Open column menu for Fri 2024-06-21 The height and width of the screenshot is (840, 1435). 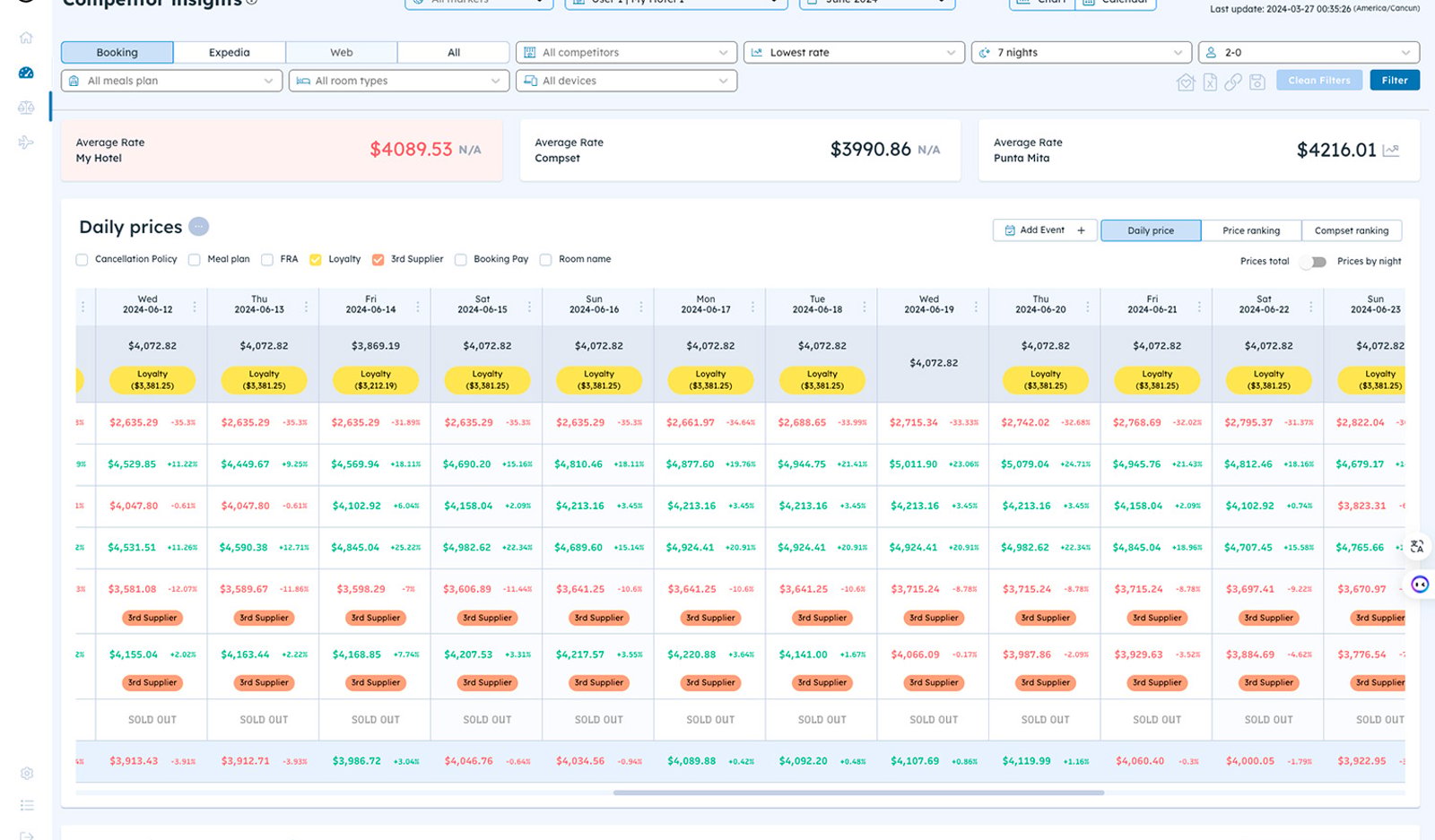pyautogui.click(x=1199, y=307)
